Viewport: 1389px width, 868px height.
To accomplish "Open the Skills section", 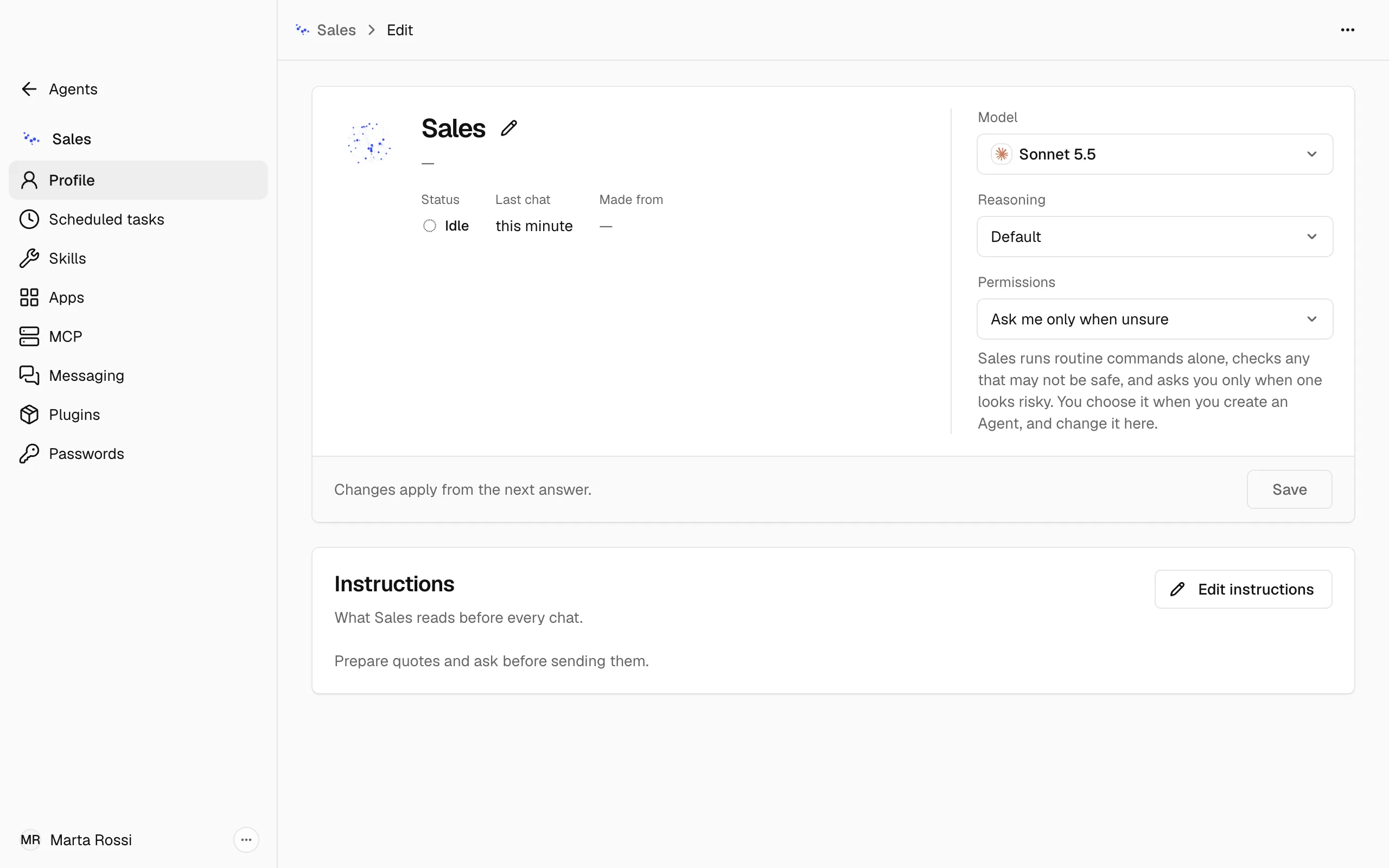I will pyautogui.click(x=138, y=258).
